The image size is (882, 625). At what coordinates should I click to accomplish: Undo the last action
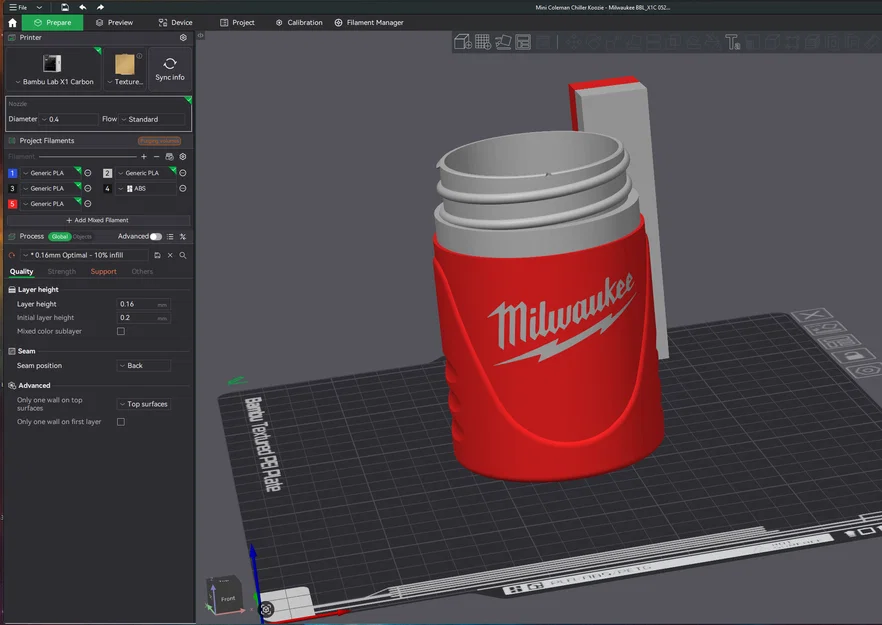83,7
